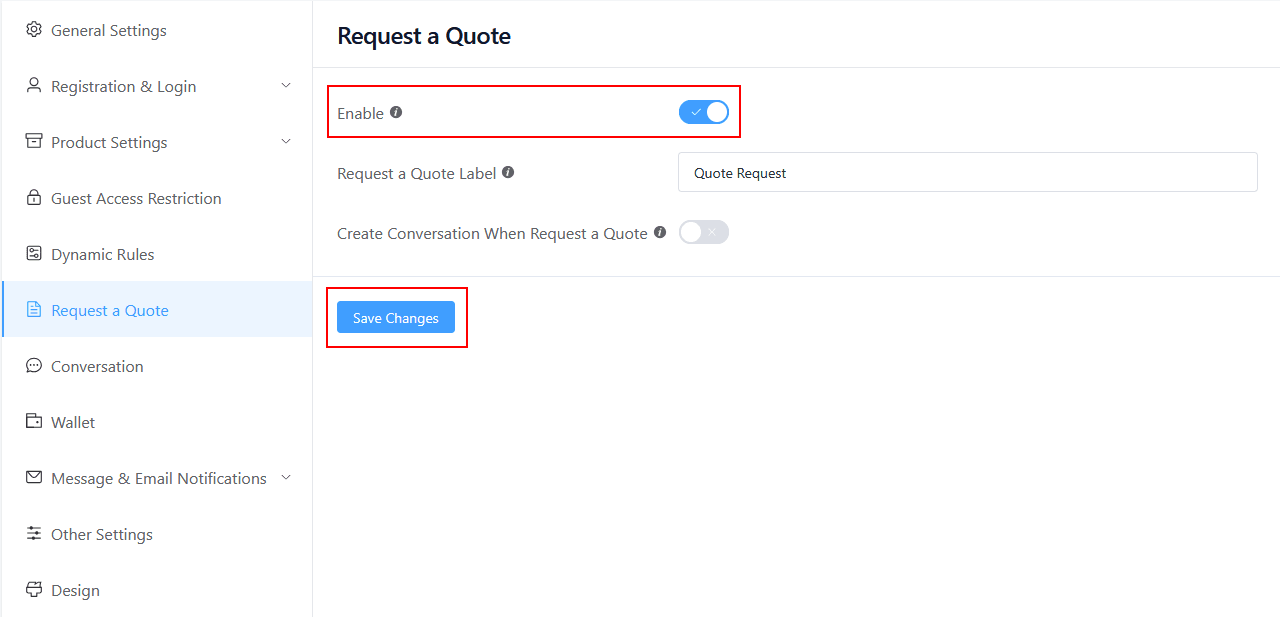This screenshot has height=617, width=1280.
Task: Turn off the Enable toggle
Action: click(x=704, y=112)
